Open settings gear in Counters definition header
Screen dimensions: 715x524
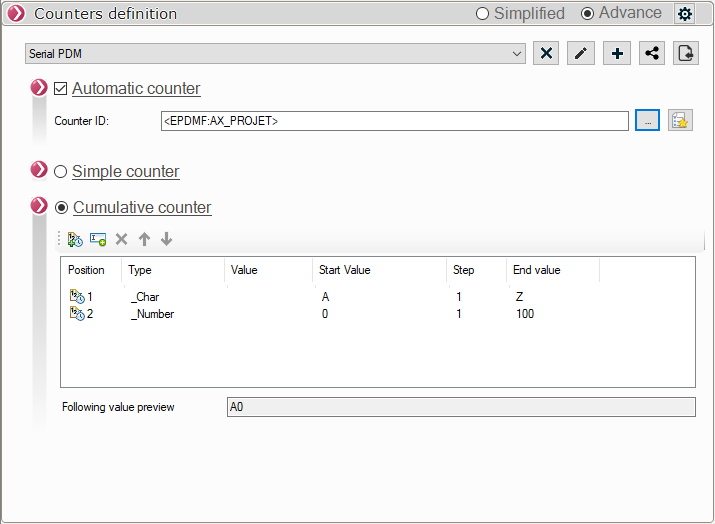coord(684,14)
